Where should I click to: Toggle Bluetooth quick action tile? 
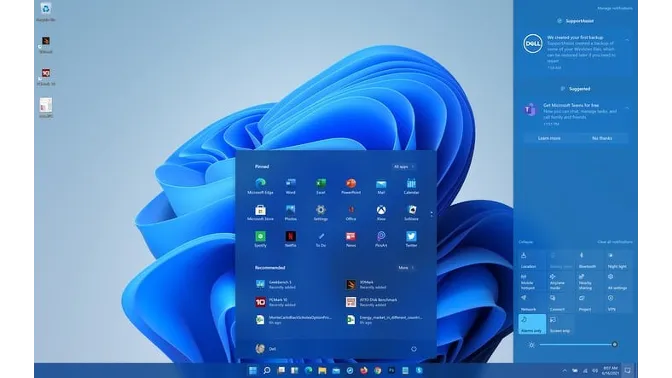point(588,260)
